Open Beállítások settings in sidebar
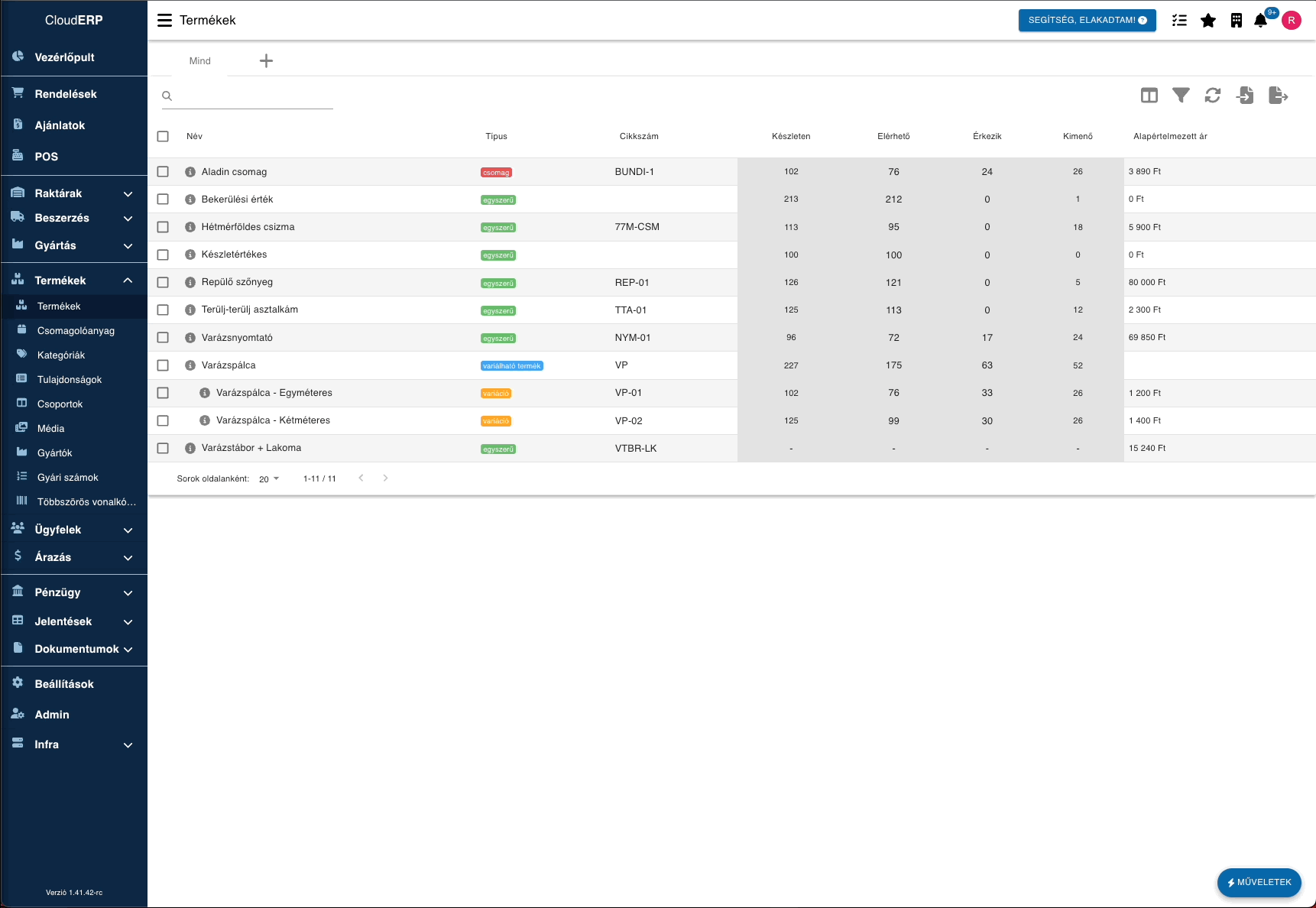The height and width of the screenshot is (908, 1316). (74, 684)
